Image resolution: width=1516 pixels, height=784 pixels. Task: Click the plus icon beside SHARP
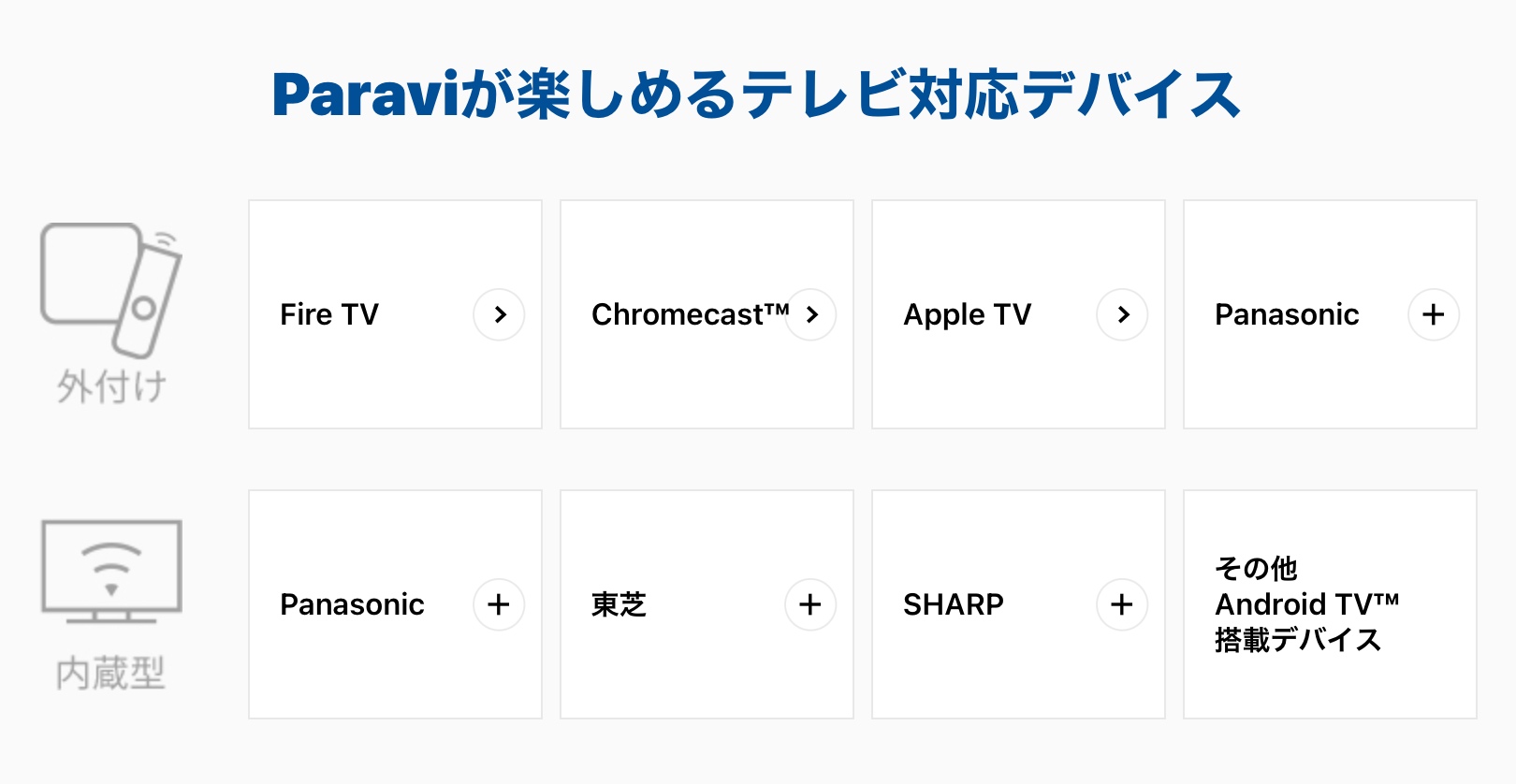(1122, 604)
